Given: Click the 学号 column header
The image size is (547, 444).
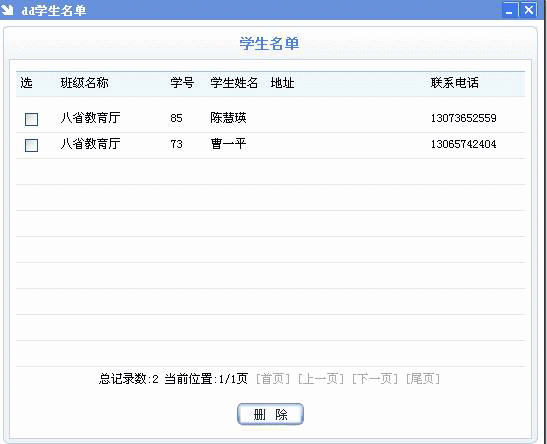Looking at the screenshot, I should pos(182,83).
